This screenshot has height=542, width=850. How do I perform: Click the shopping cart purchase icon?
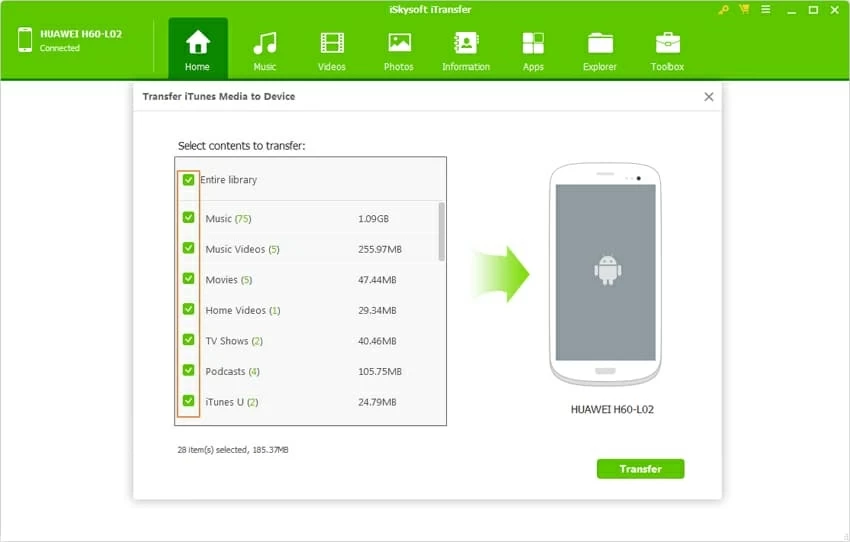point(743,9)
